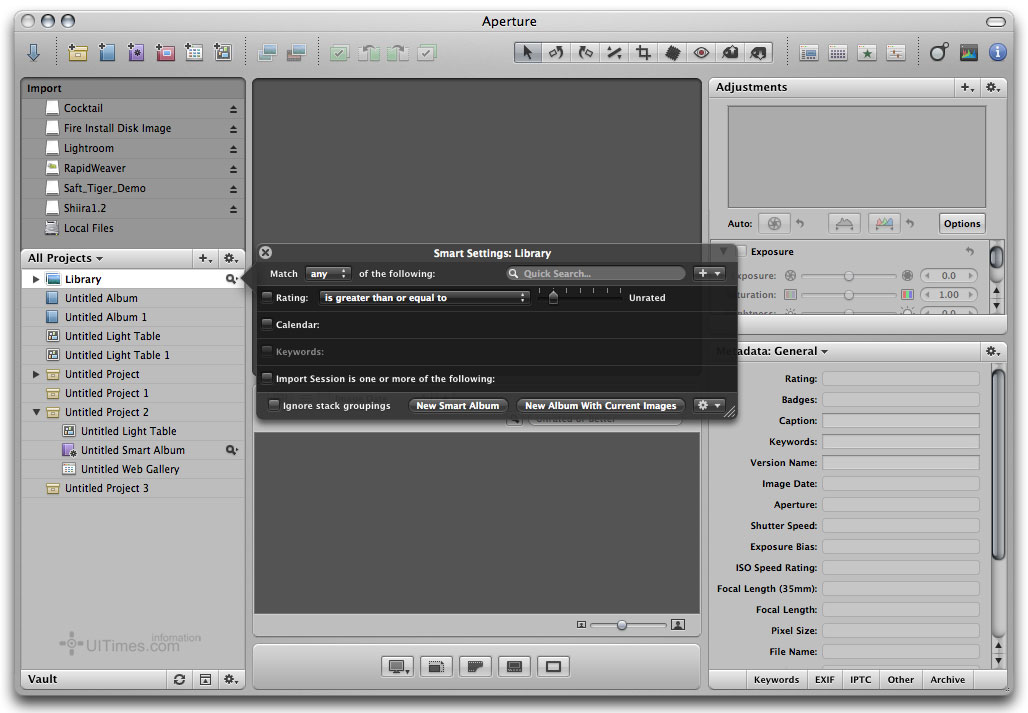Image resolution: width=1028 pixels, height=713 pixels.
Task: Create a new project from toolbar
Action: (78, 52)
